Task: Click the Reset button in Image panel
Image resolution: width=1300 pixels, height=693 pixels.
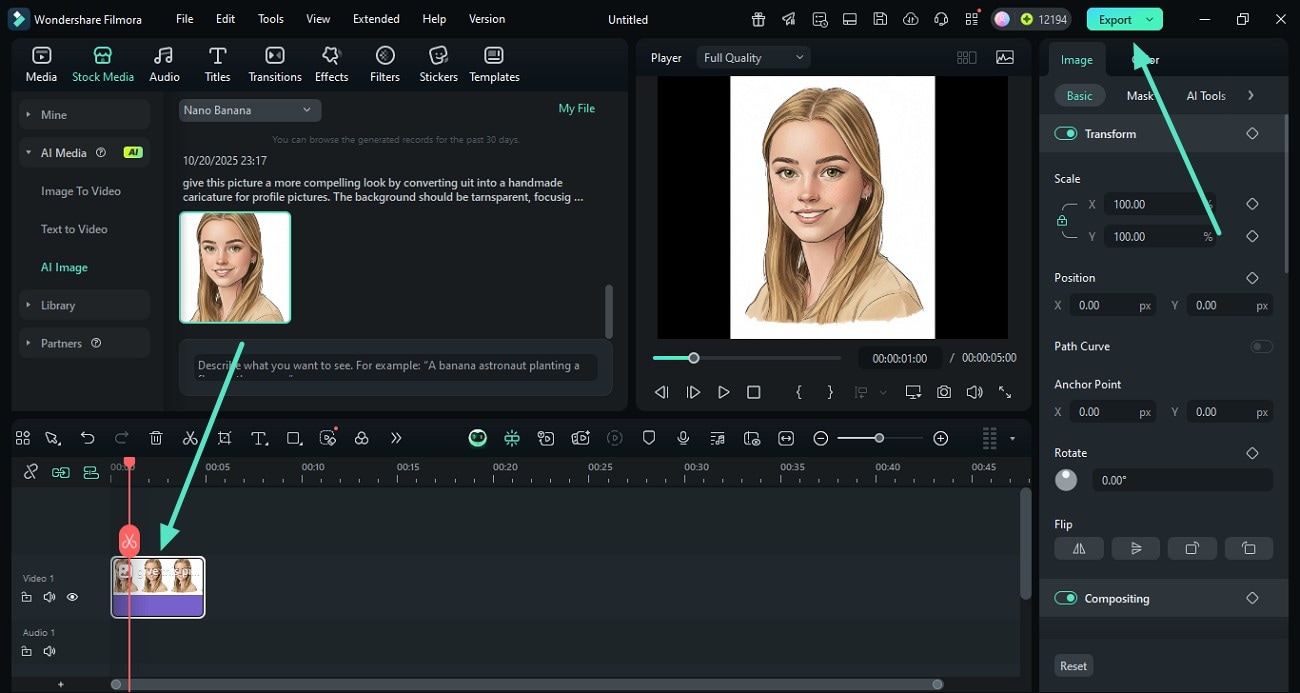Action: coord(1073,665)
